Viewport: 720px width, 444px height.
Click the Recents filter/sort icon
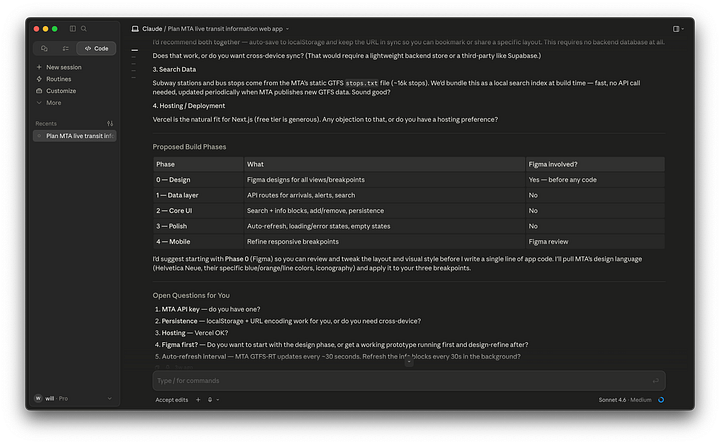[110, 124]
